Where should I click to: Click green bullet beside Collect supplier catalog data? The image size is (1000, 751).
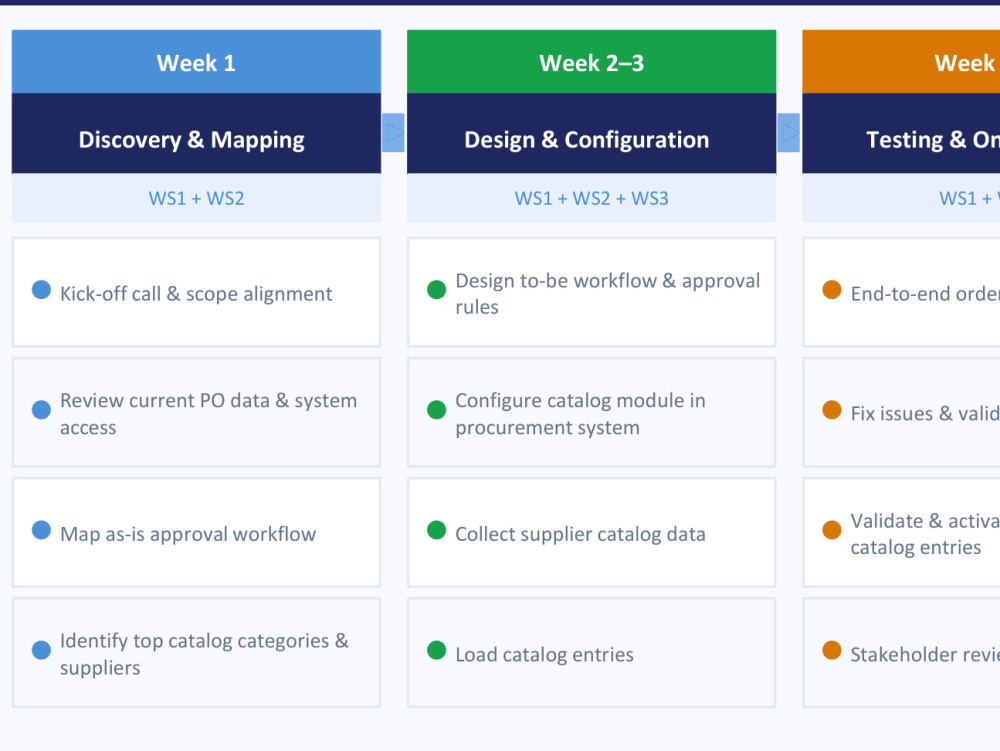436,530
